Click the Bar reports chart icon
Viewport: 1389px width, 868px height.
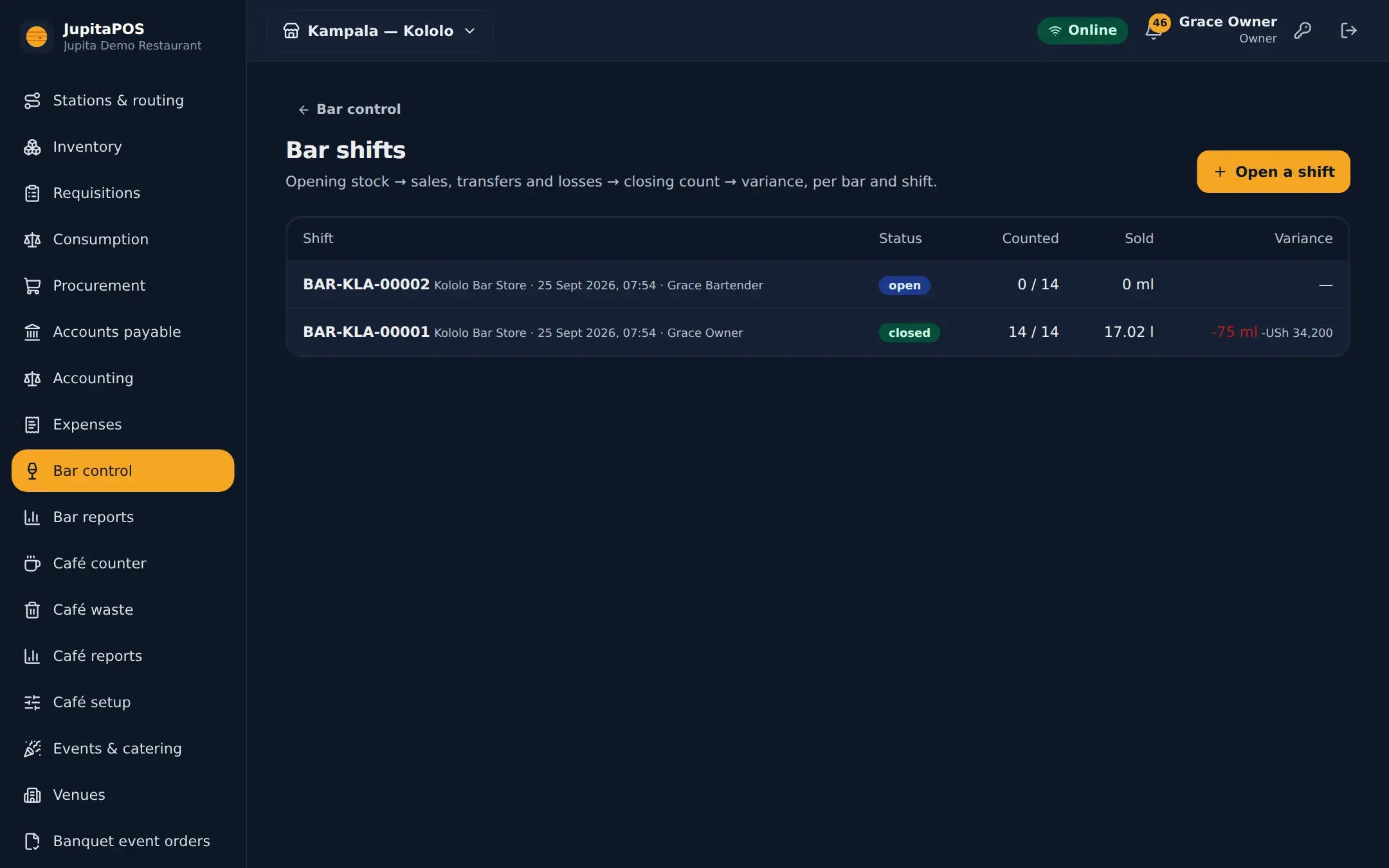coord(32,517)
